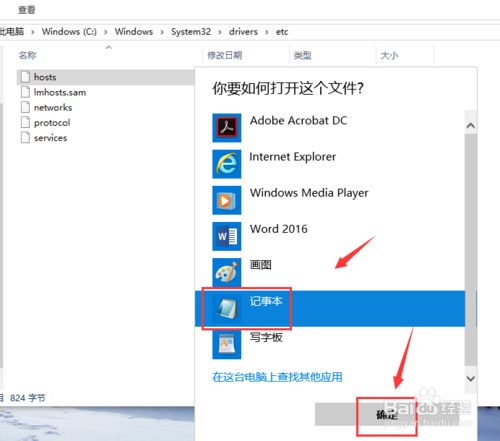Click the services file icon

(x=25, y=137)
